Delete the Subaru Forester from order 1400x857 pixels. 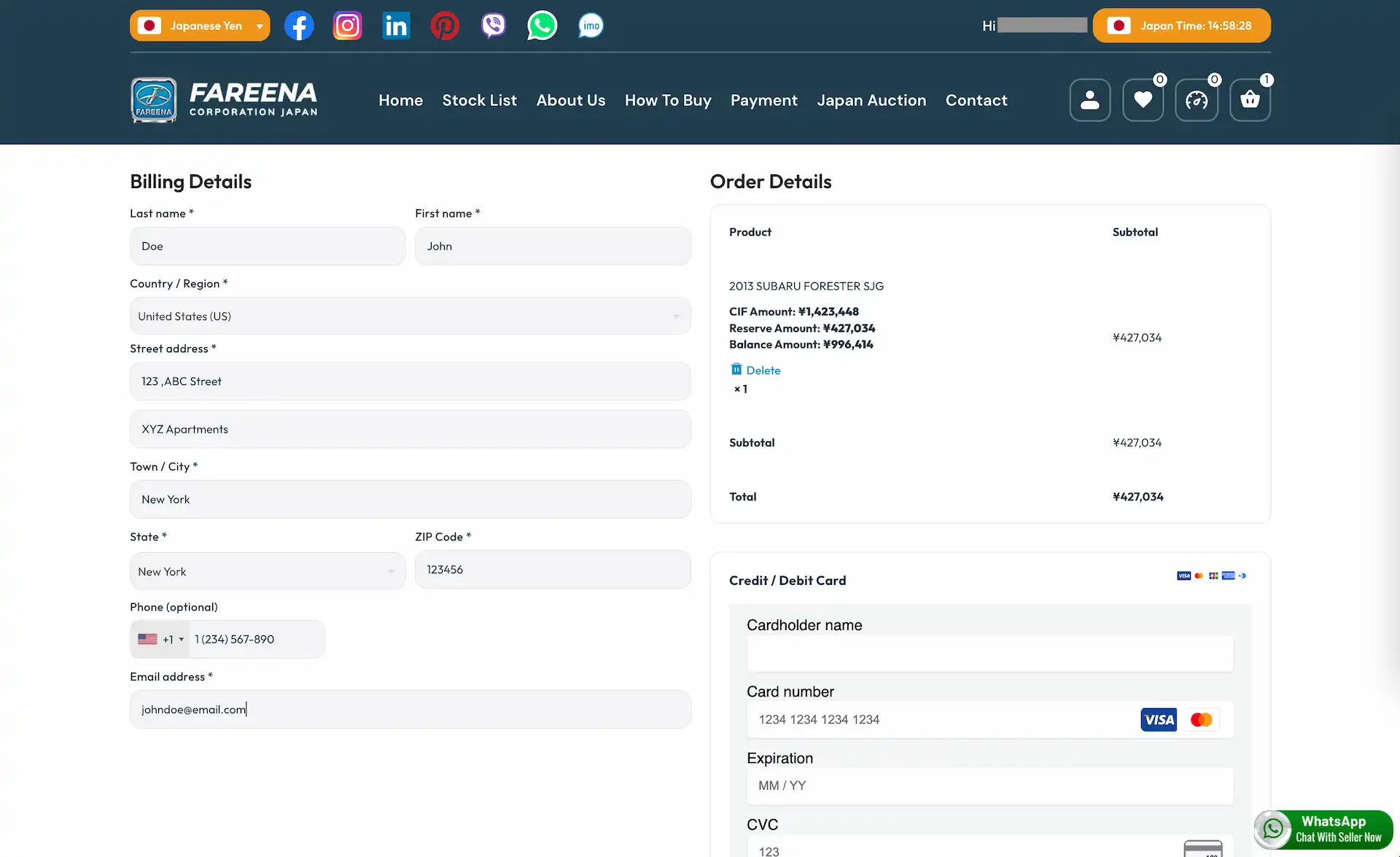[x=755, y=371]
